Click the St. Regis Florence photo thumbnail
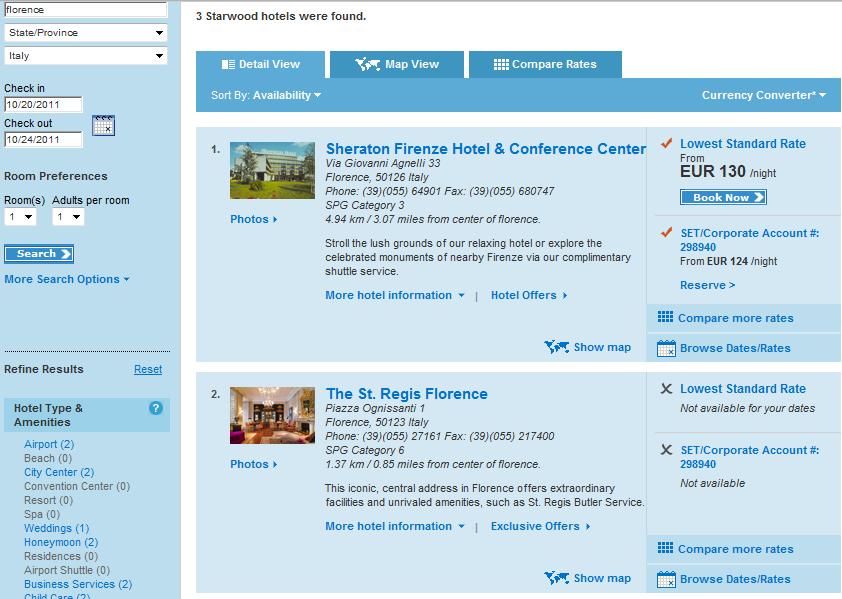Screen dimensions: 842x599 [x=272, y=414]
